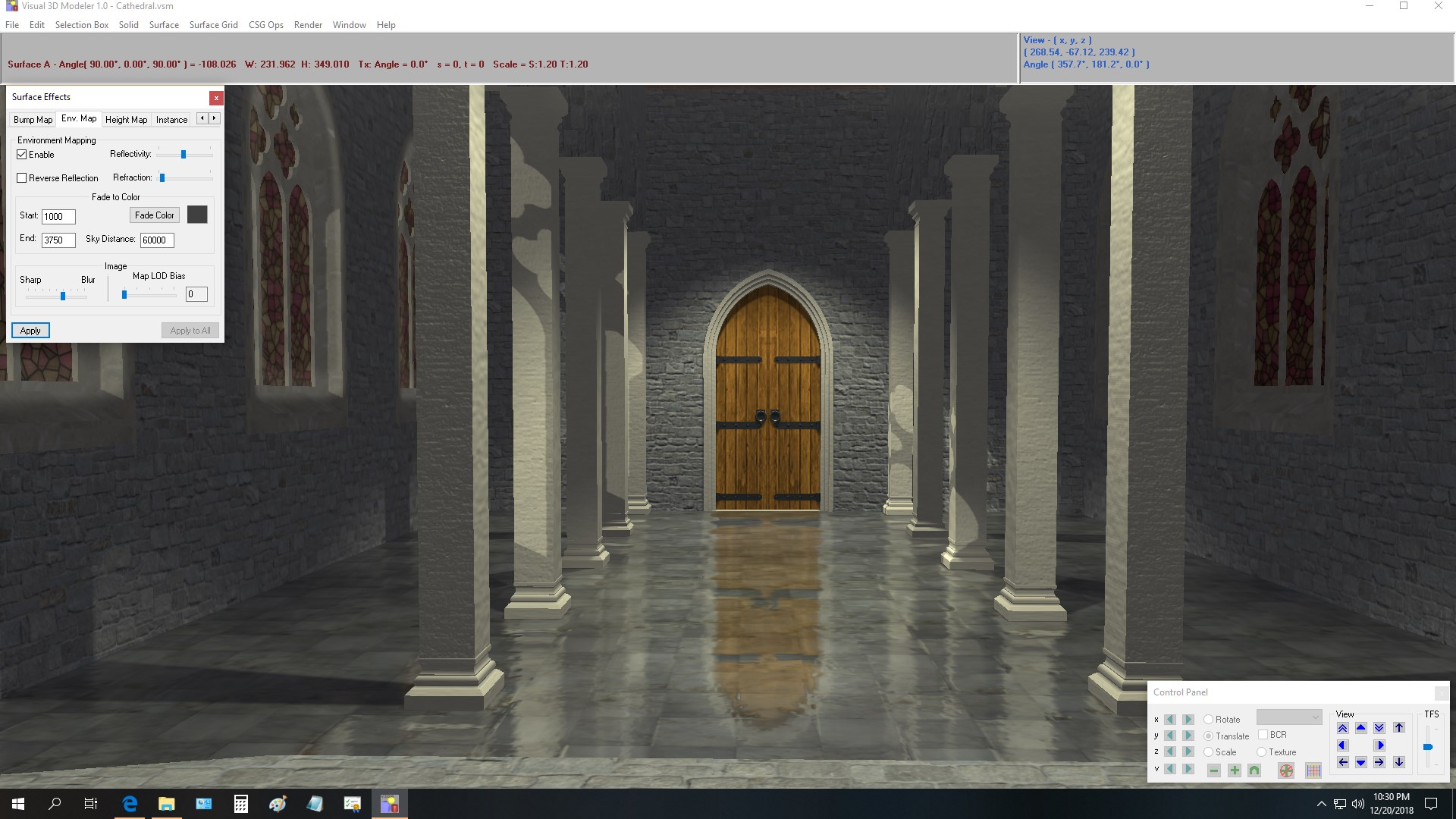Click the green minus icon in Control Panel
The height and width of the screenshot is (819, 1456).
click(1213, 772)
